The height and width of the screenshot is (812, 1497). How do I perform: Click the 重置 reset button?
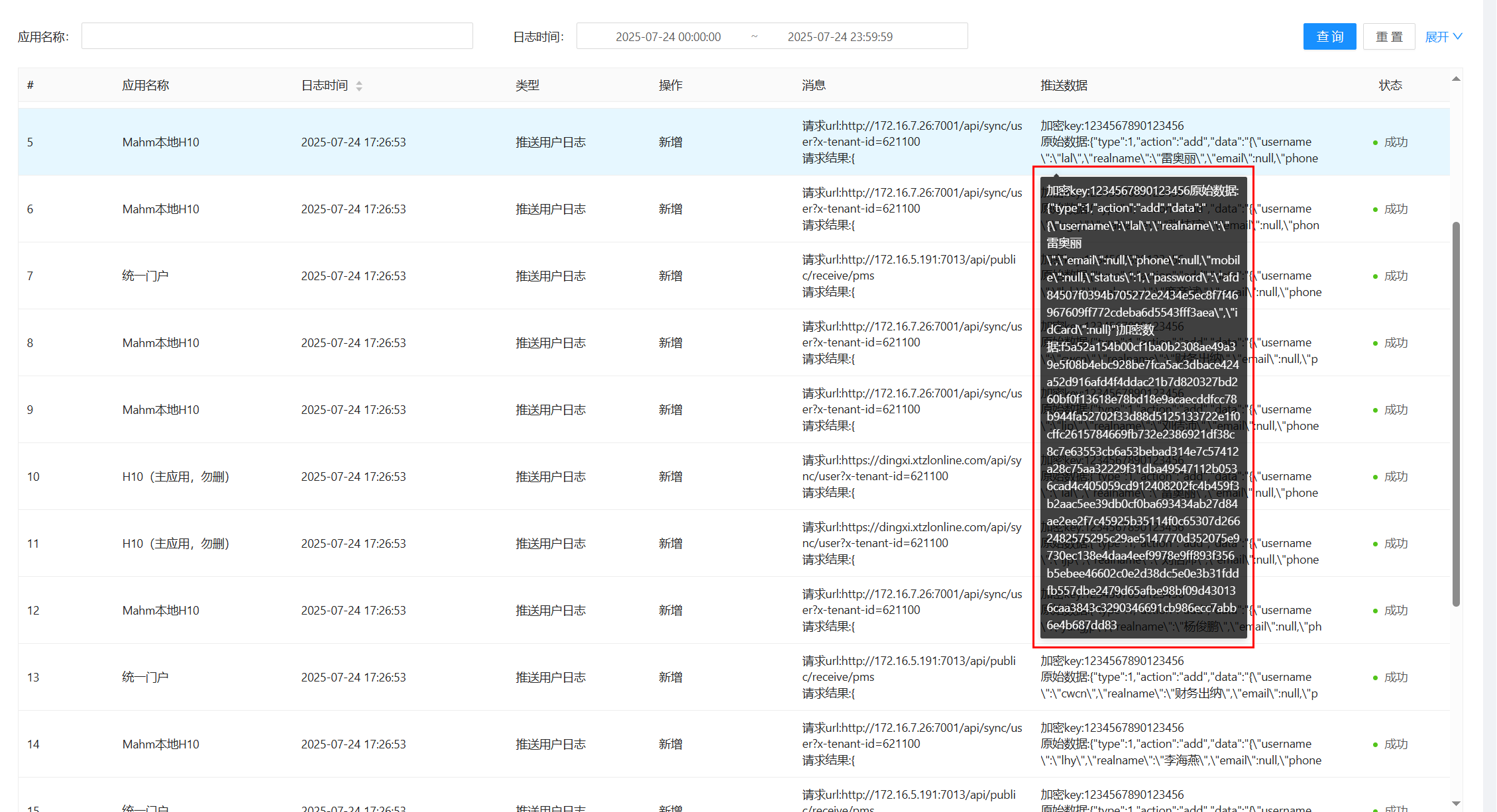pyautogui.click(x=1388, y=37)
